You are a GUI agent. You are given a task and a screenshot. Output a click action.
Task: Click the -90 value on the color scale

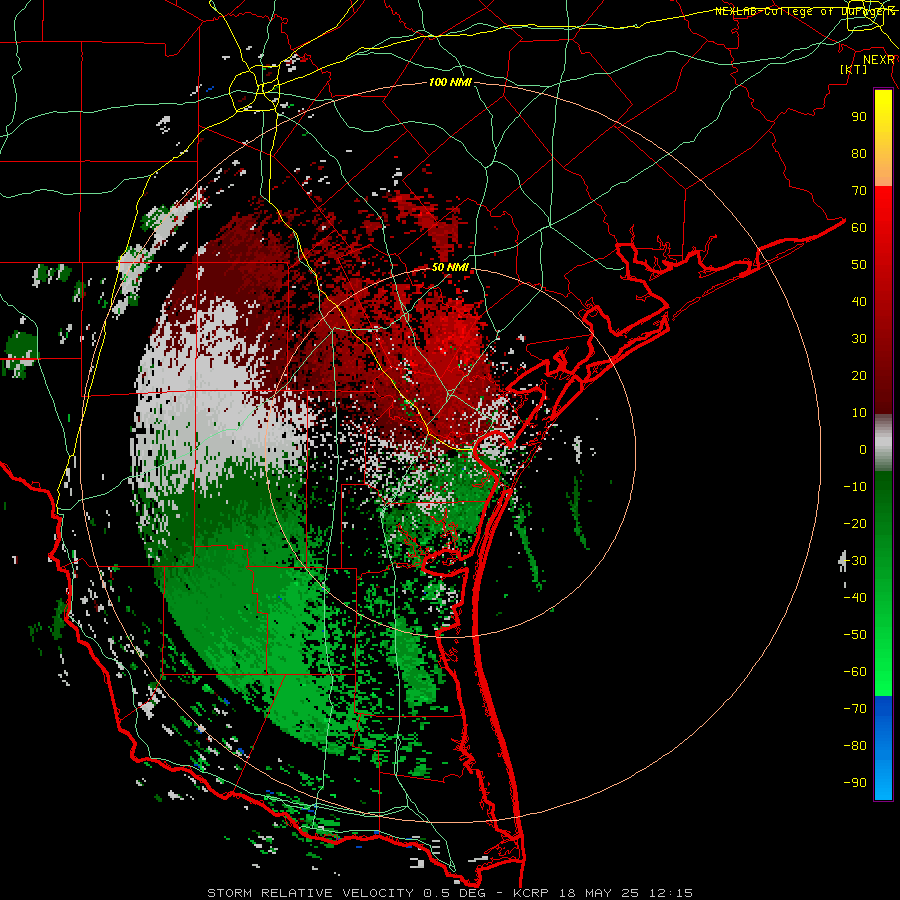click(855, 783)
